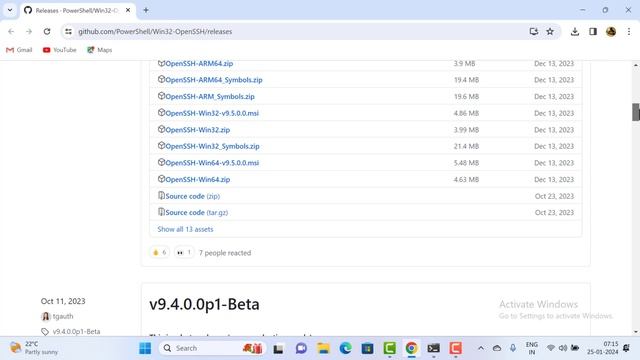Image resolution: width=640 pixels, height=360 pixels.
Task: Go forward in browser history
Action: coord(29,31)
